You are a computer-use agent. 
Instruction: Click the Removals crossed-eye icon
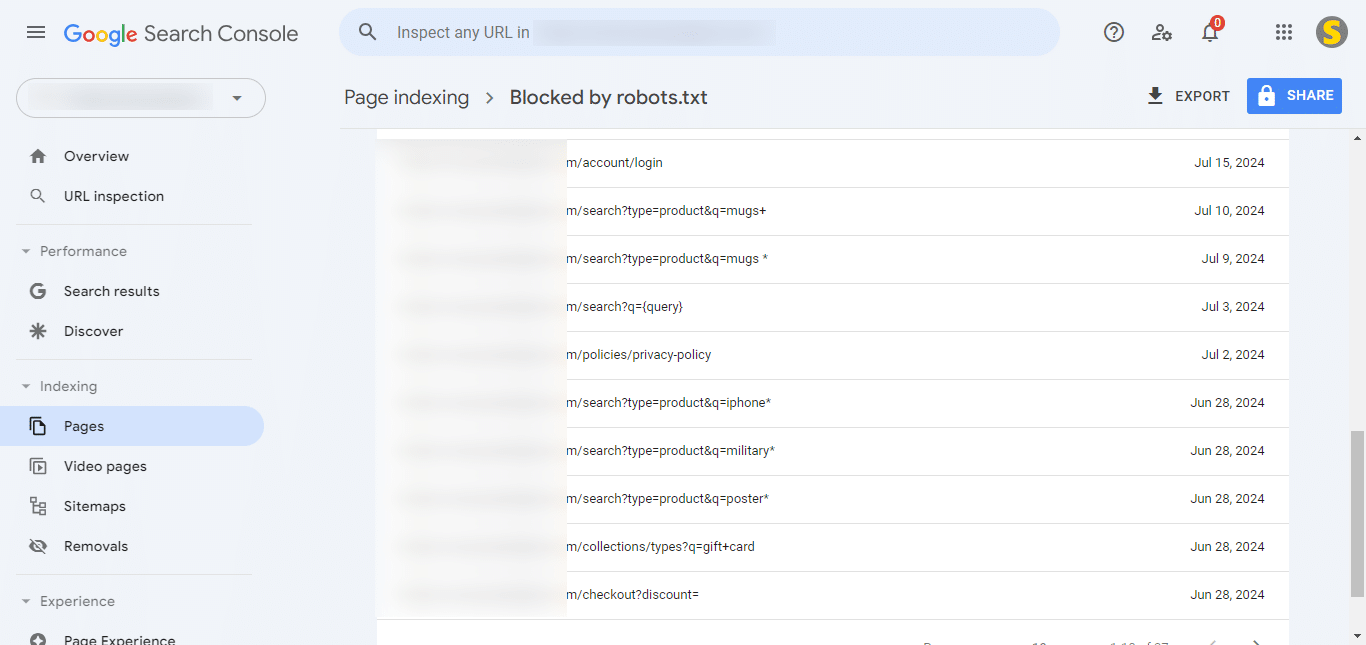(38, 546)
